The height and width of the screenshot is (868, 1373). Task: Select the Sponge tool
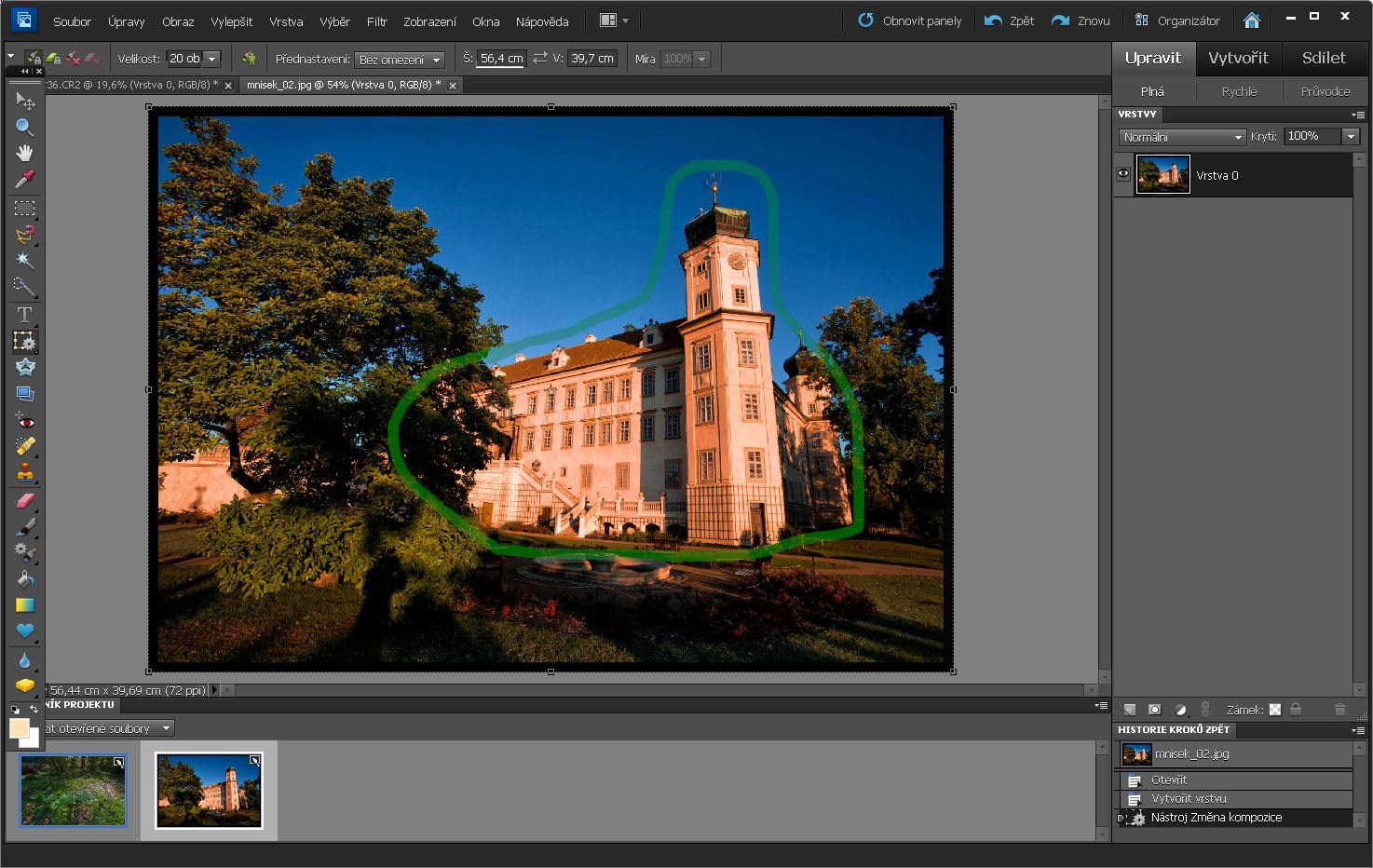pos(24,685)
